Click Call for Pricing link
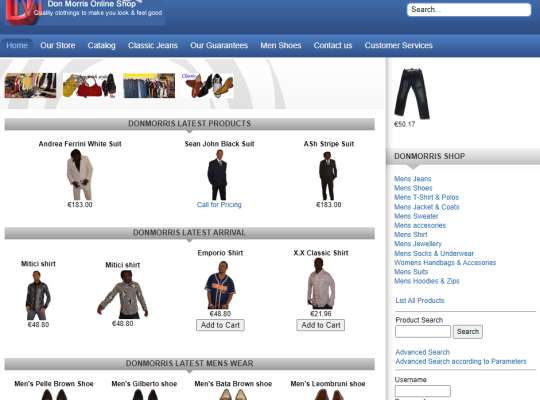The height and width of the screenshot is (400, 540). pyautogui.click(x=219, y=205)
